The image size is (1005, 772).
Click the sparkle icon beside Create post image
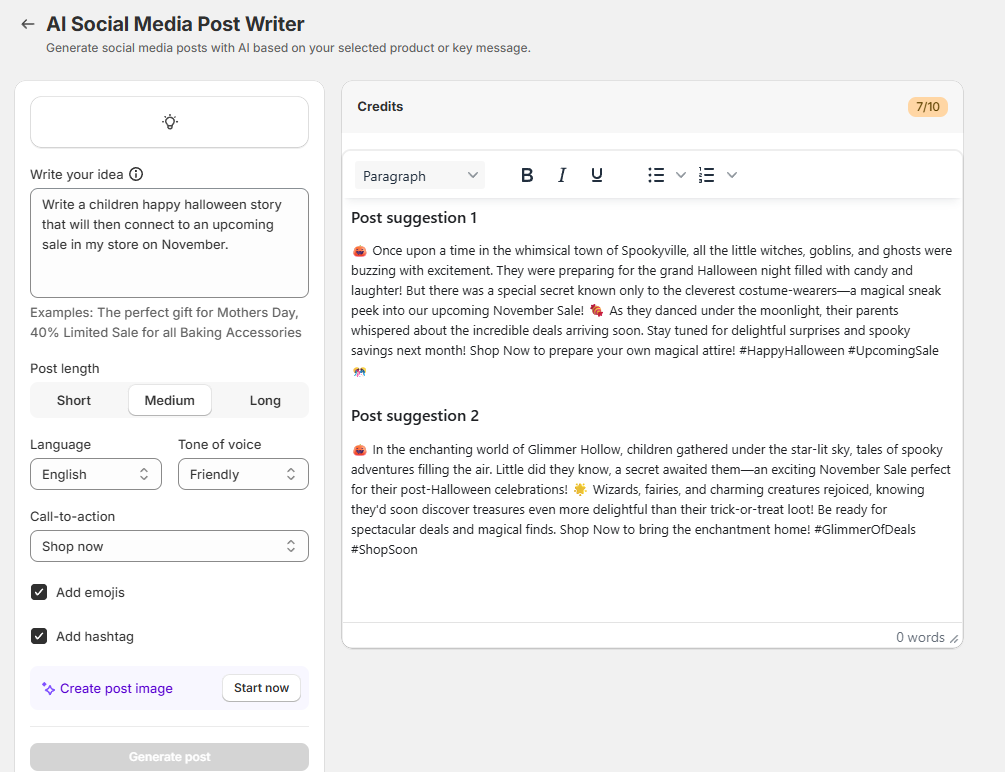(48, 689)
